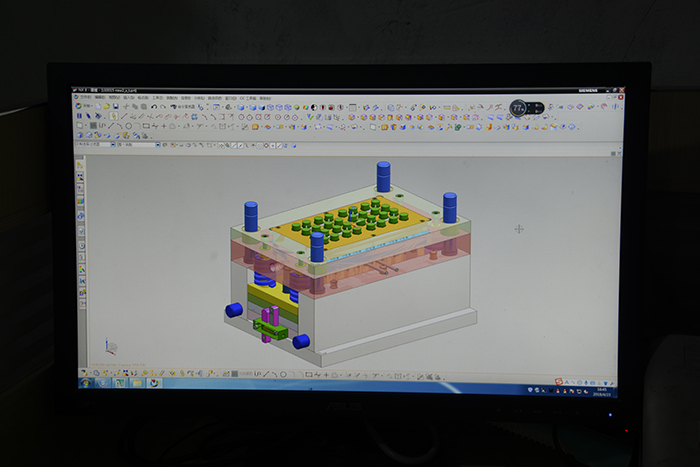Click the circular 77 gauge widget

tap(518, 107)
